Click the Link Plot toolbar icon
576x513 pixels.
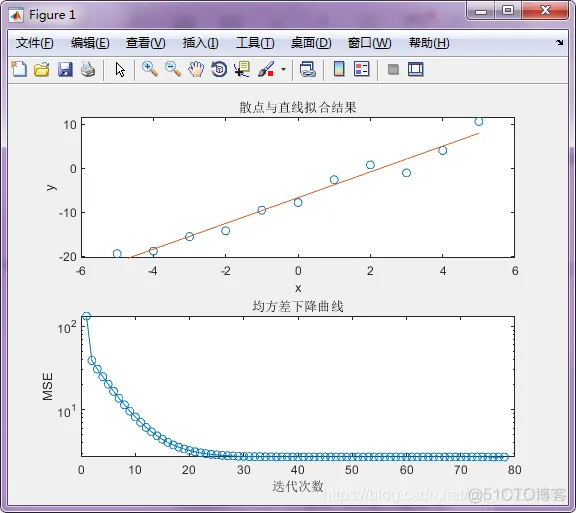pyautogui.click(x=308, y=69)
